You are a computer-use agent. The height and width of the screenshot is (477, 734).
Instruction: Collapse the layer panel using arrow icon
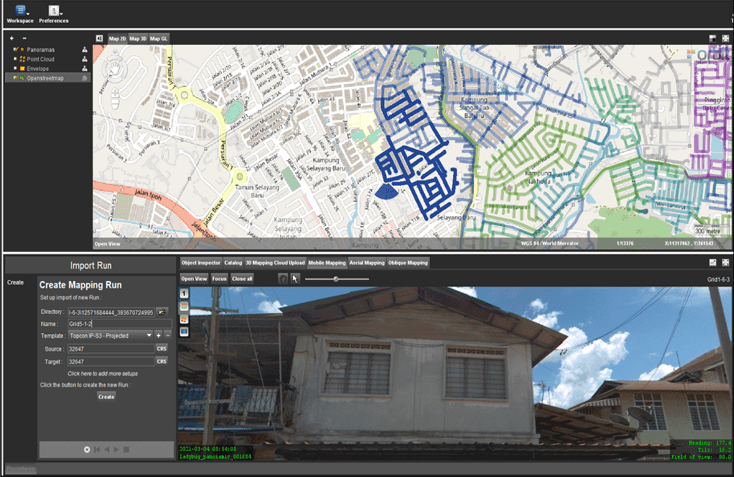[99, 38]
